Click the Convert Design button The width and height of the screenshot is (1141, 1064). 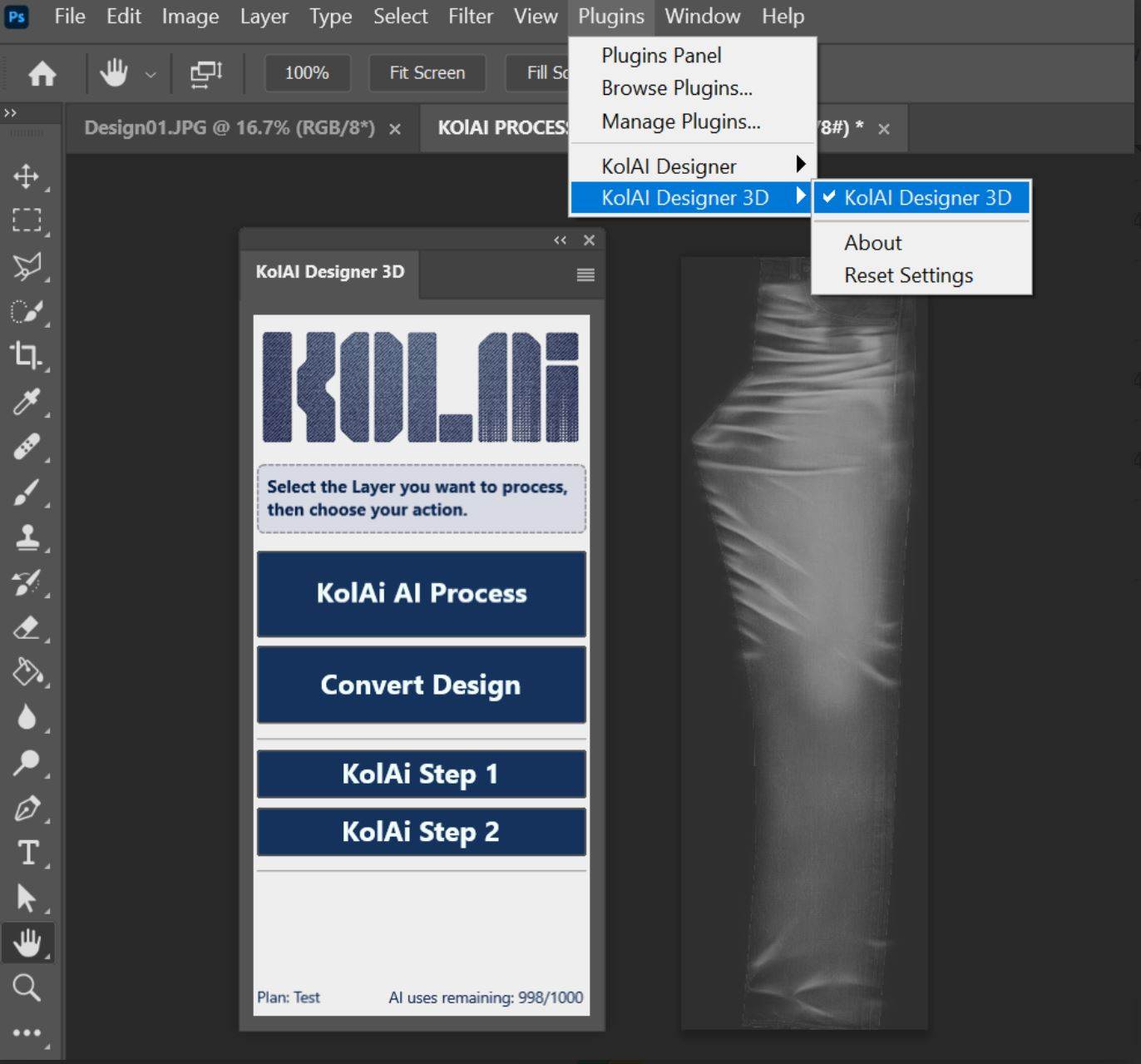point(421,685)
